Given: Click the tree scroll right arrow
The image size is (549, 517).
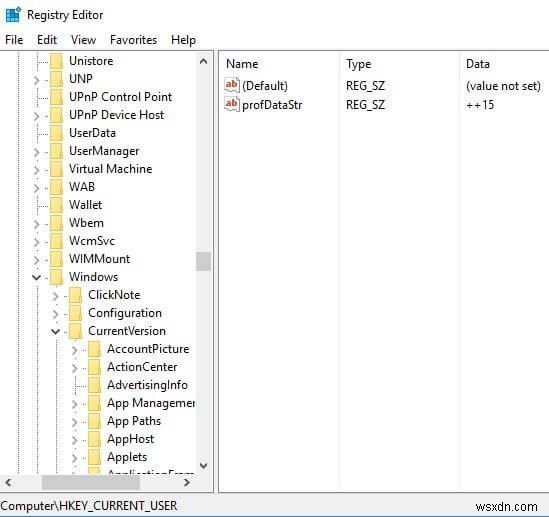Looking at the screenshot, I should pyautogui.click(x=187, y=483).
